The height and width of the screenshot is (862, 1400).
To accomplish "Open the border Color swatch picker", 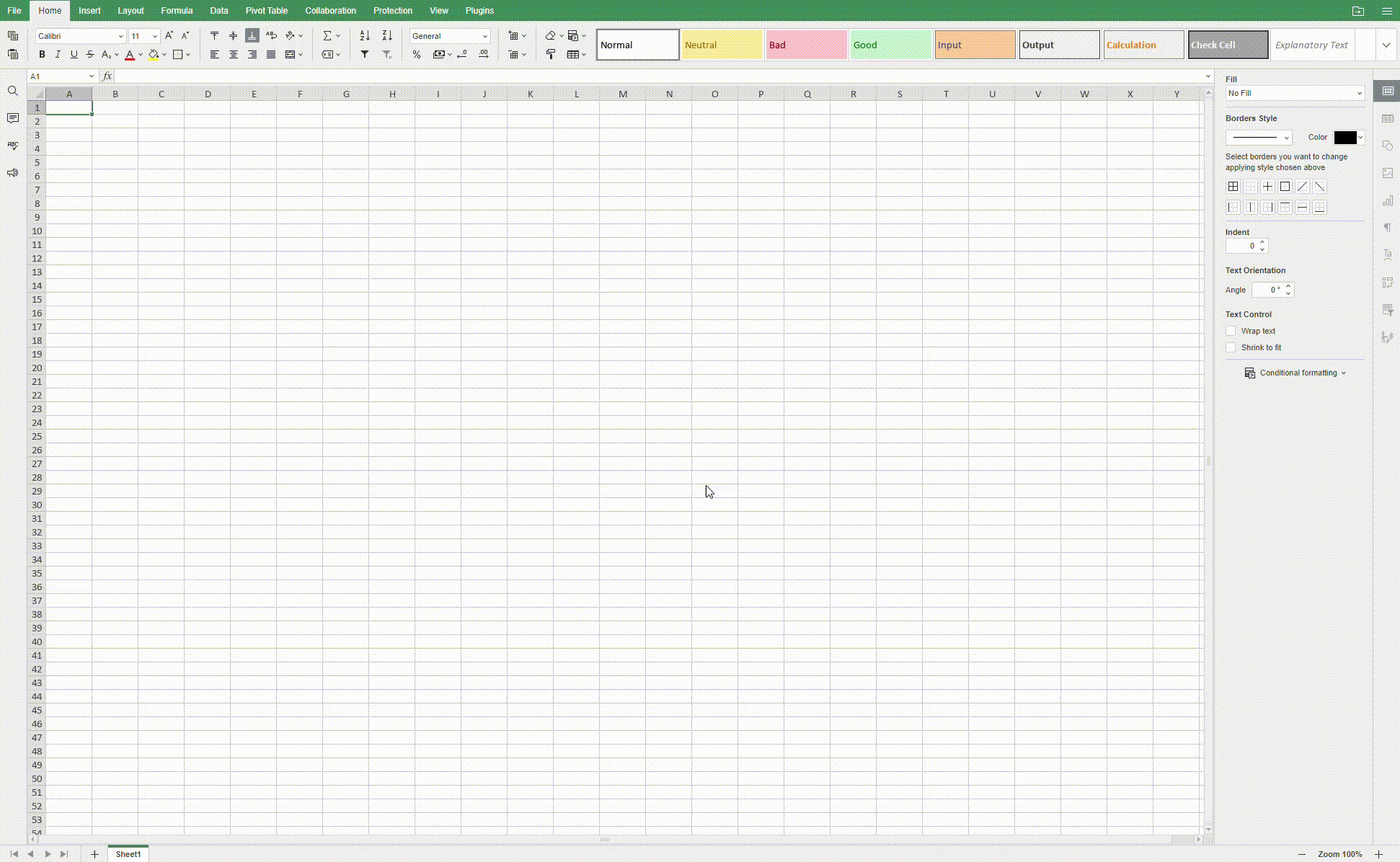I will coord(1349,137).
